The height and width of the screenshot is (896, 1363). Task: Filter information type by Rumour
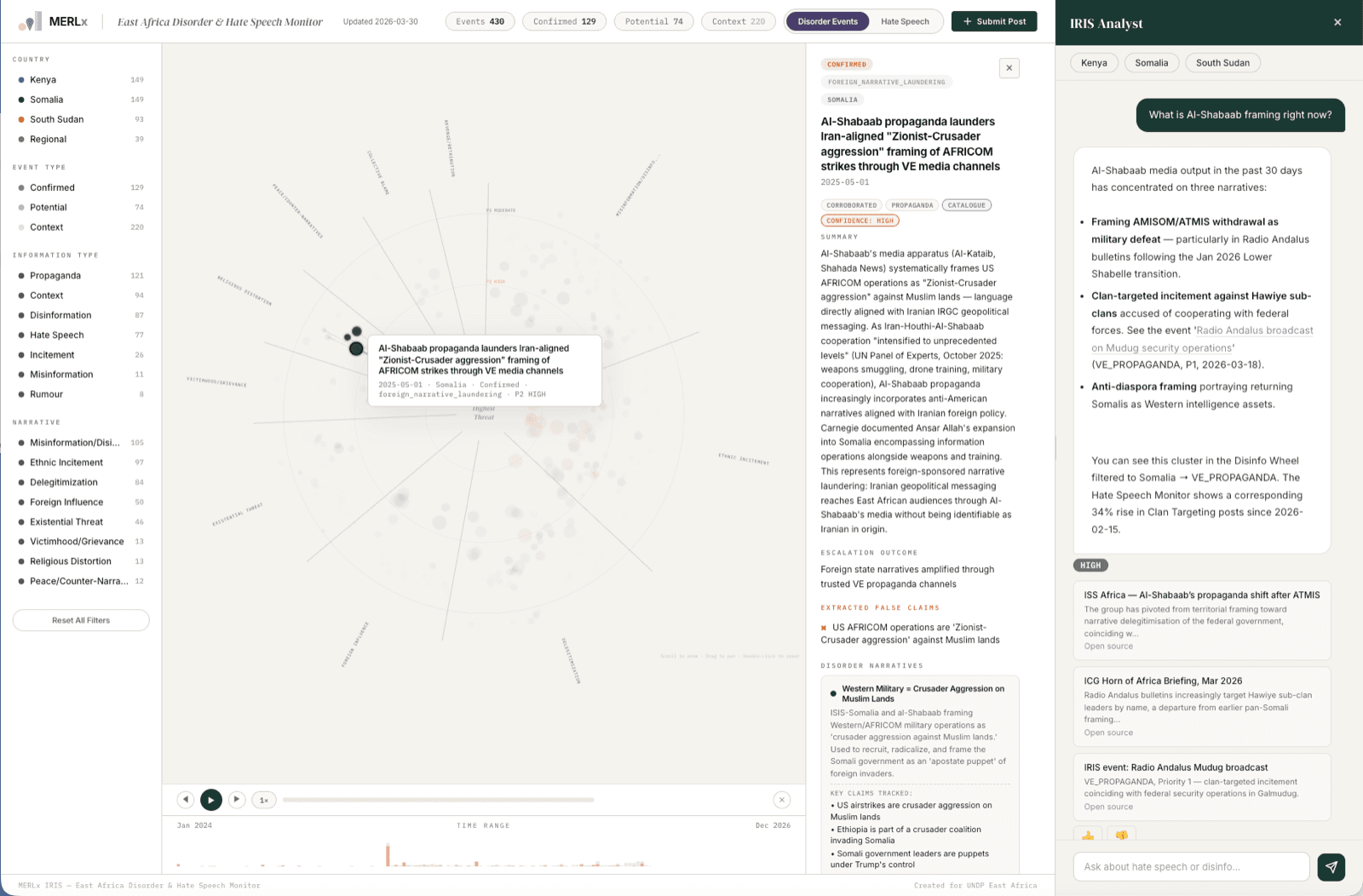pyautogui.click(x=81, y=394)
